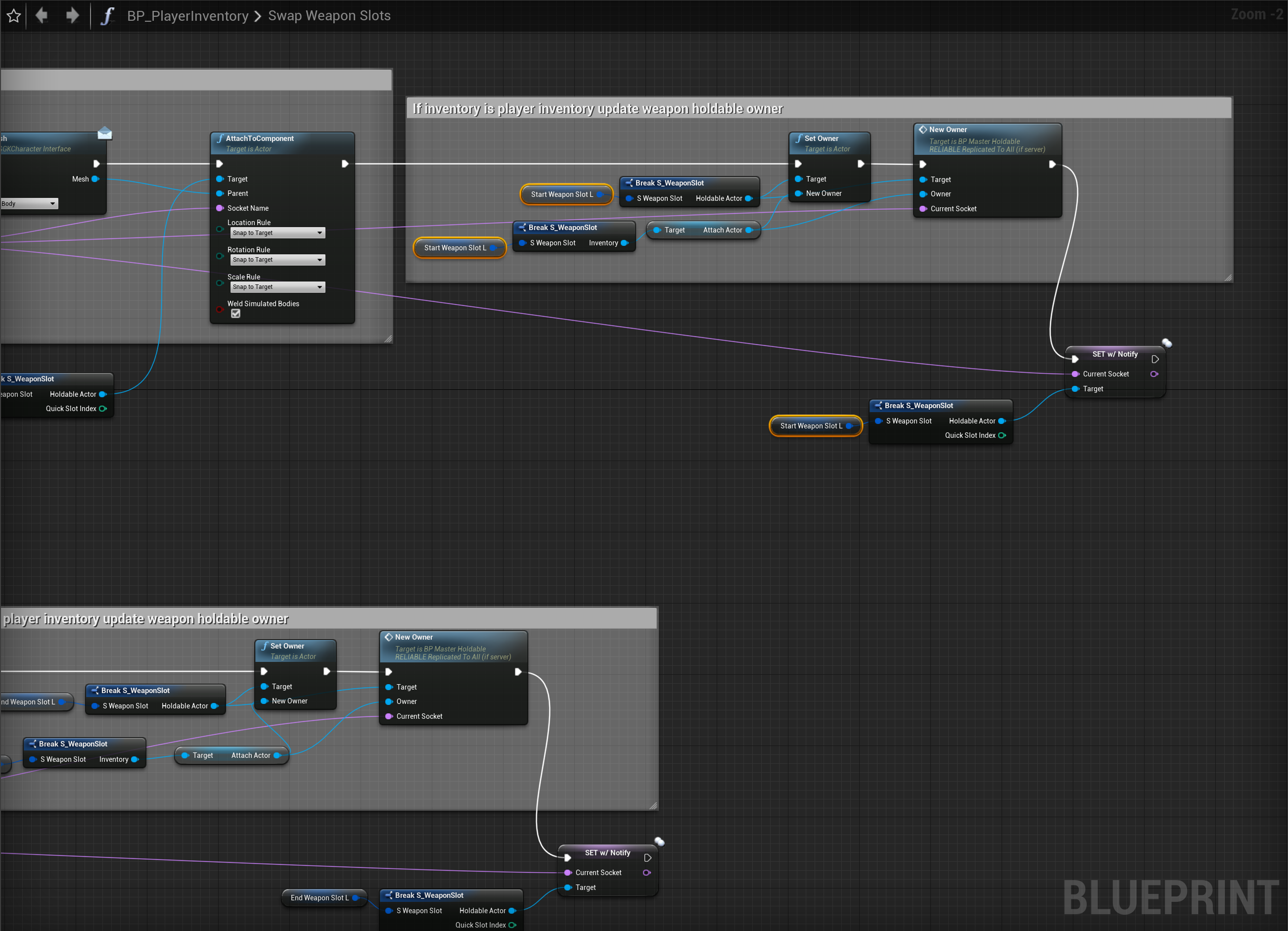Click replication icon on lower SET w/ Notify

pyautogui.click(x=659, y=841)
